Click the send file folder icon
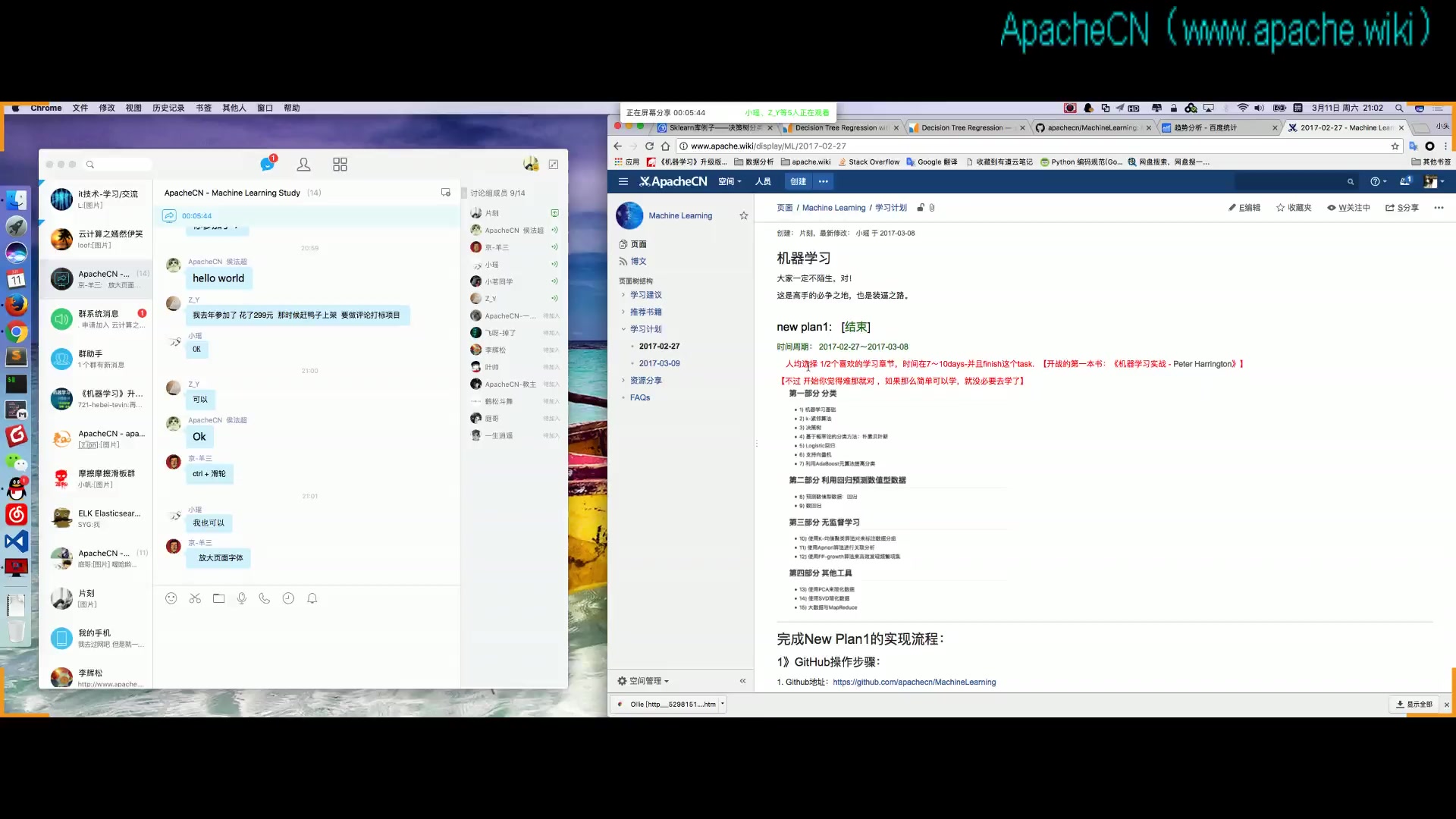1456x819 pixels. click(218, 598)
